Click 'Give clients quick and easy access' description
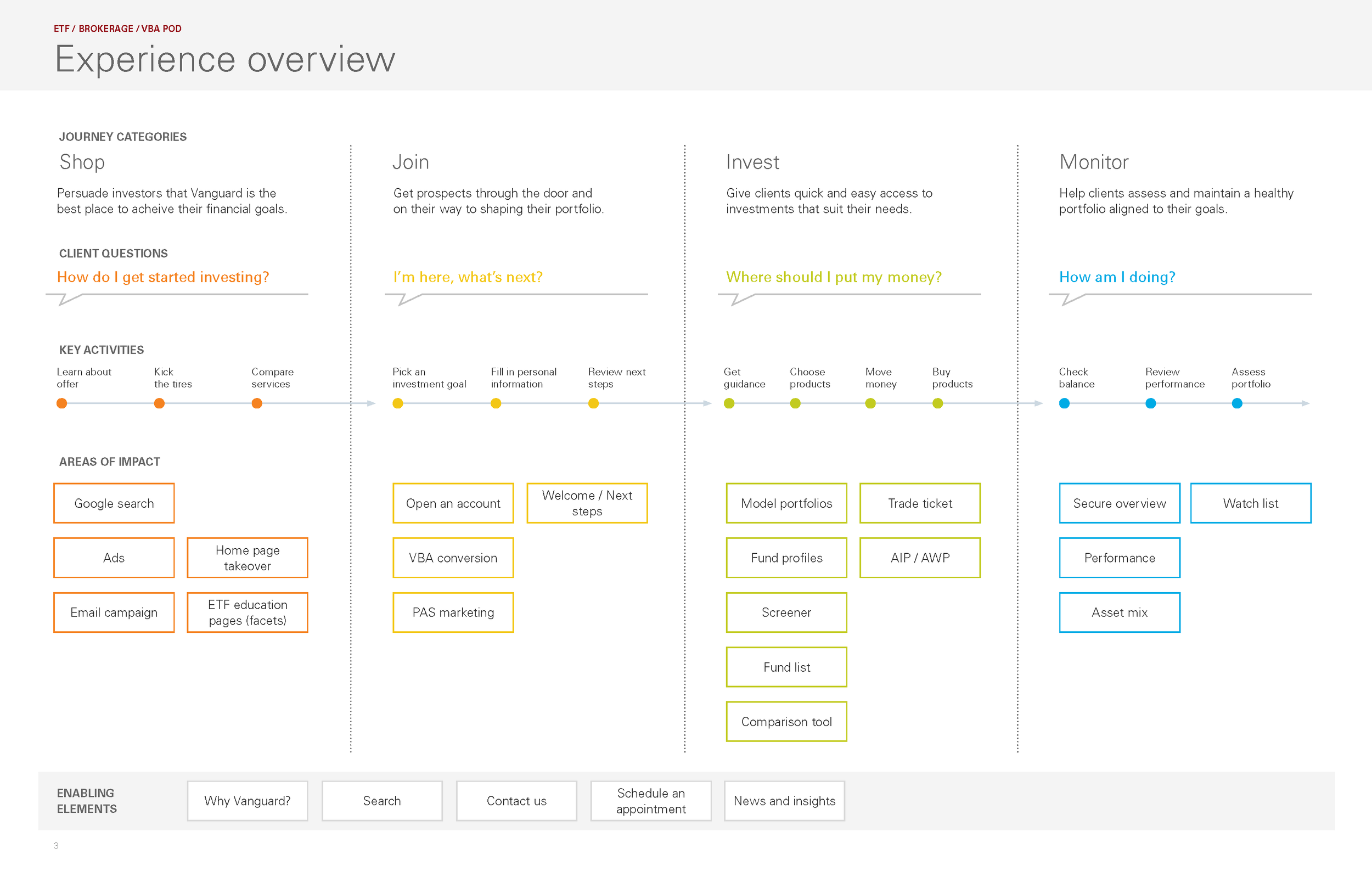Image resolution: width=1372 pixels, height=888 pixels. click(829, 201)
